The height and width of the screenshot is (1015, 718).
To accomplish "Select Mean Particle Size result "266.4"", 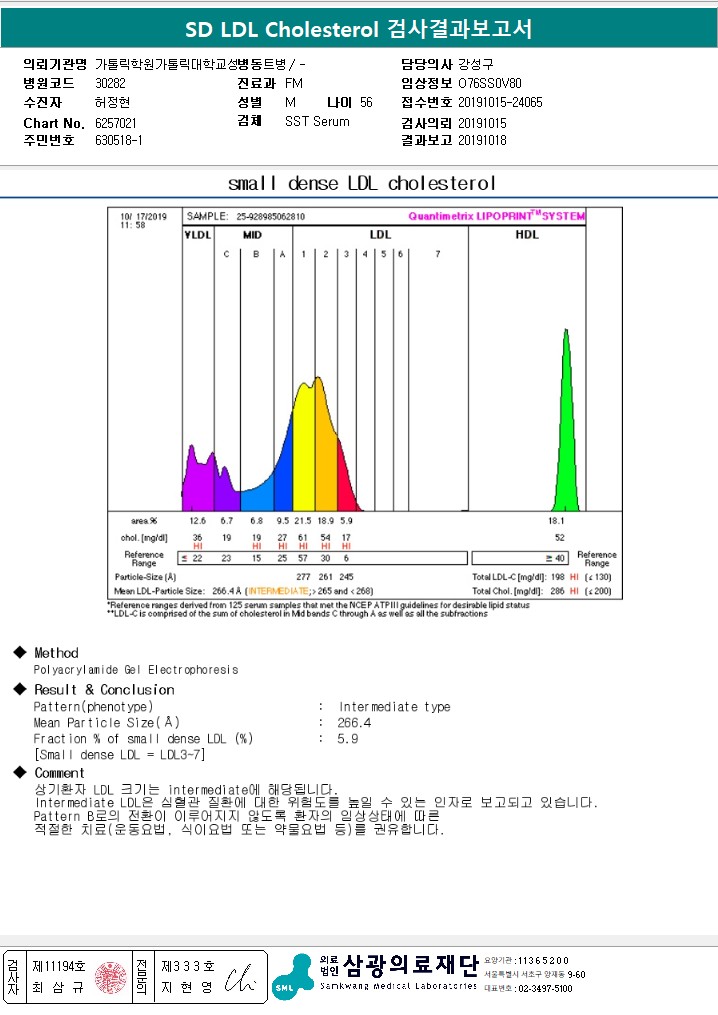I will pyautogui.click(x=354, y=723).
